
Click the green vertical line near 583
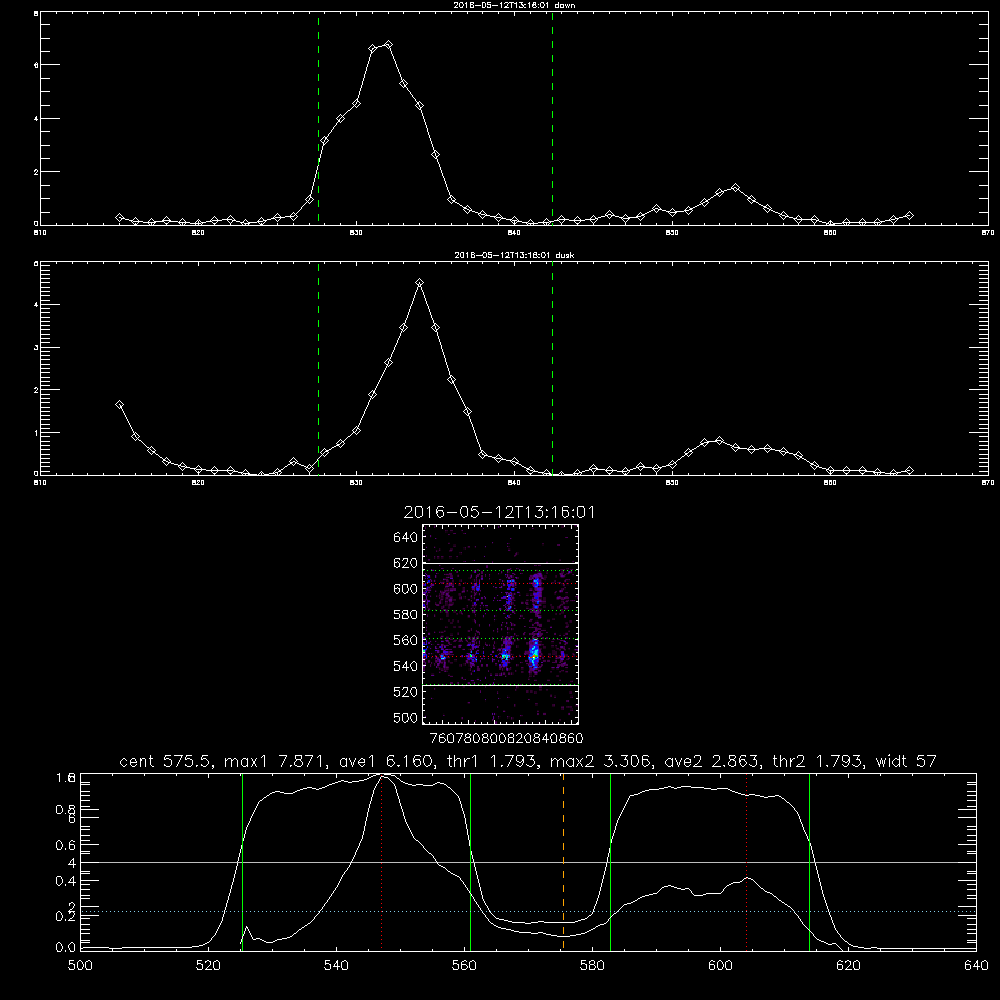pyautogui.click(x=610, y=862)
